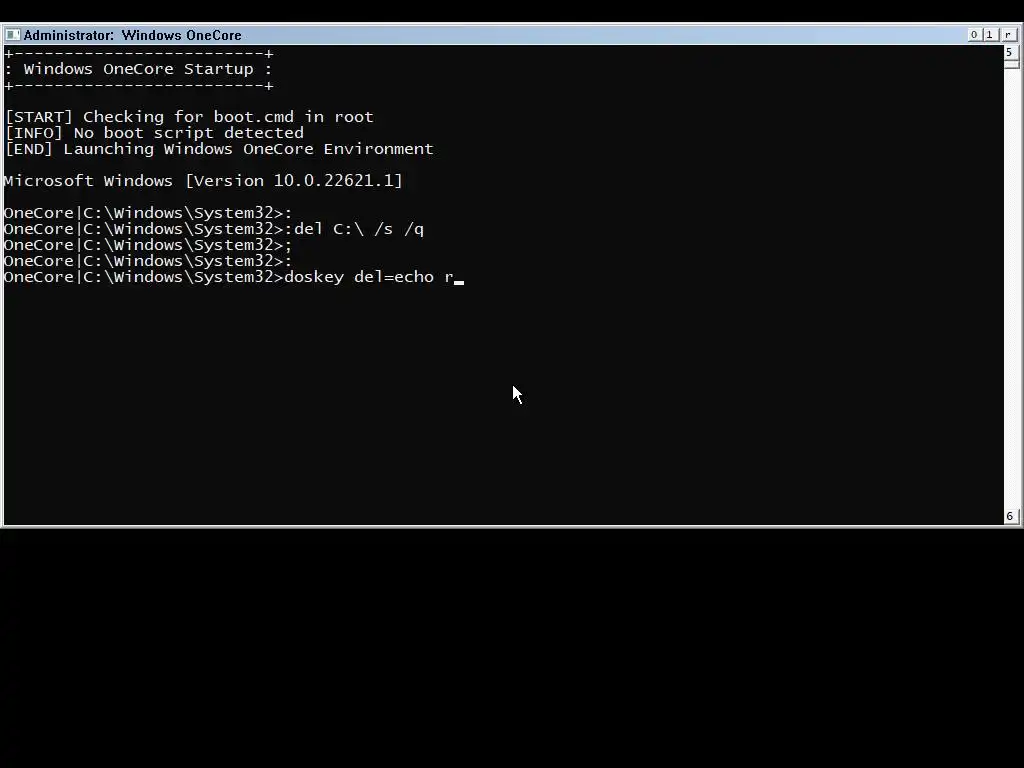Click the '[START] Checking for boot.cmd in root' line
1024x768 pixels.
[189, 117]
